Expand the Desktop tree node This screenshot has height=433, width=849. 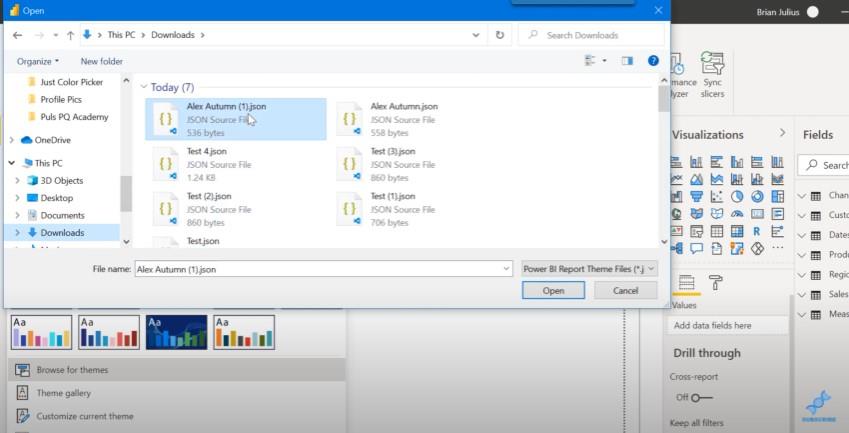(17, 198)
